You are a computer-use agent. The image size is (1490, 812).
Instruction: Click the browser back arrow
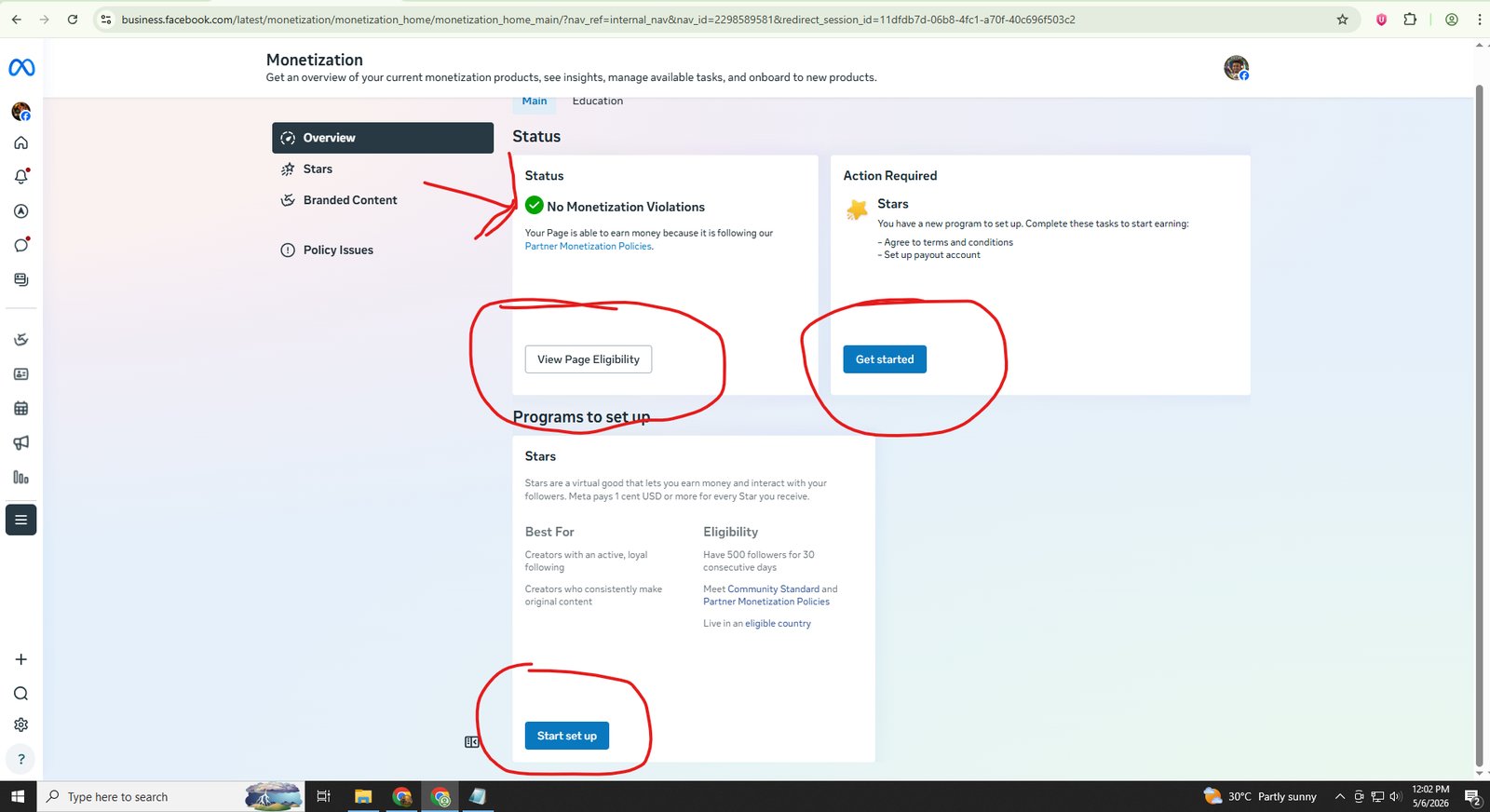pos(17,19)
